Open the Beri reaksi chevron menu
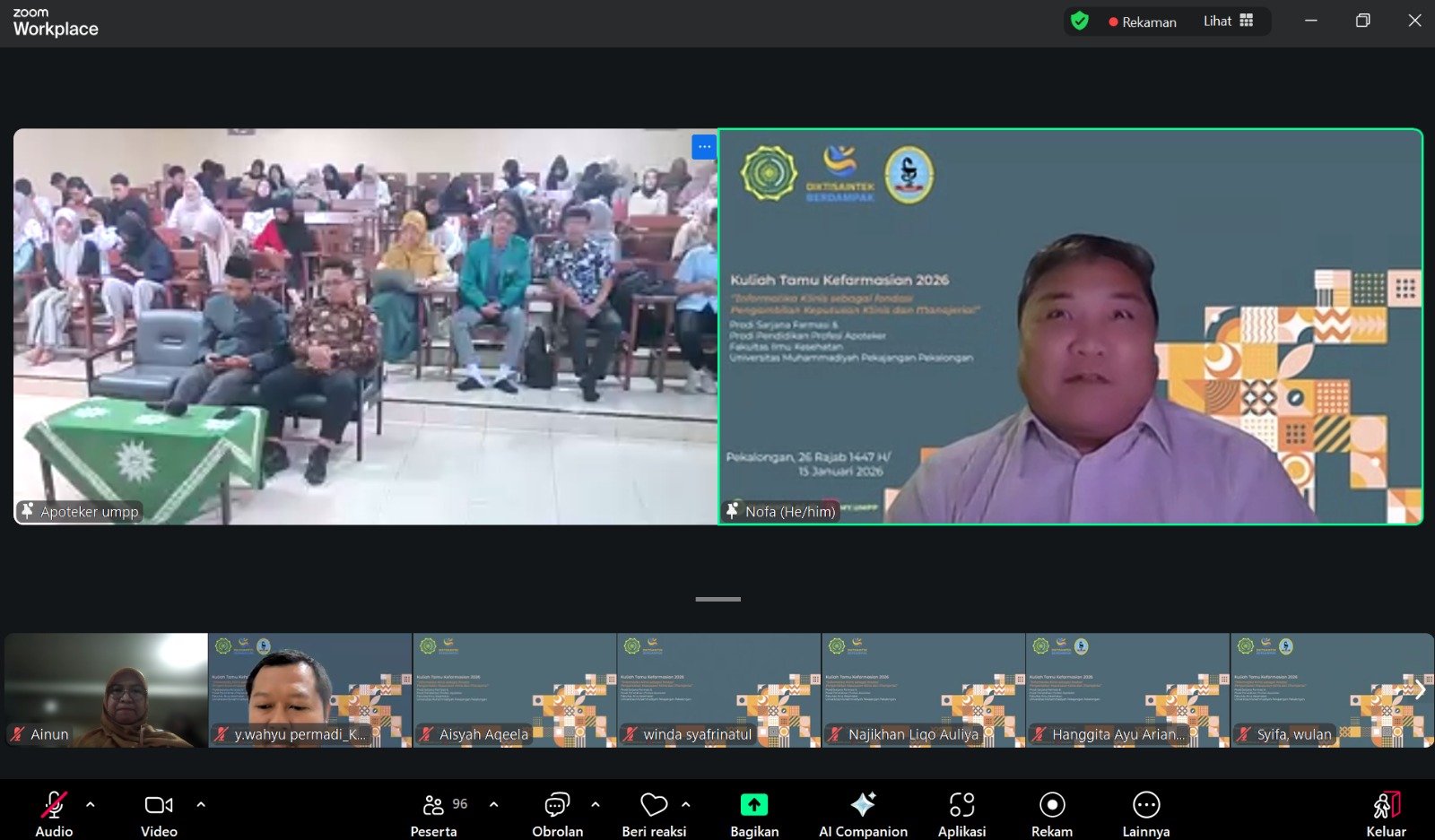 click(685, 805)
